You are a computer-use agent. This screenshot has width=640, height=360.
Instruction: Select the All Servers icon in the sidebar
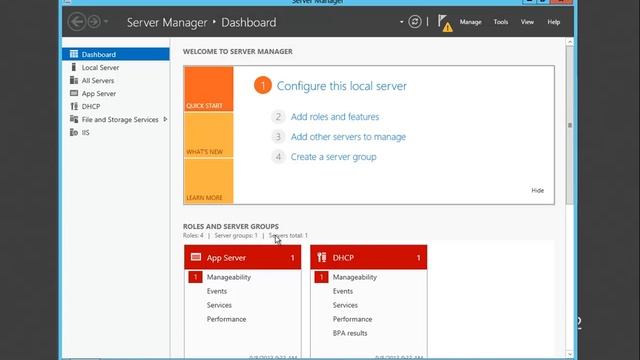click(x=74, y=80)
